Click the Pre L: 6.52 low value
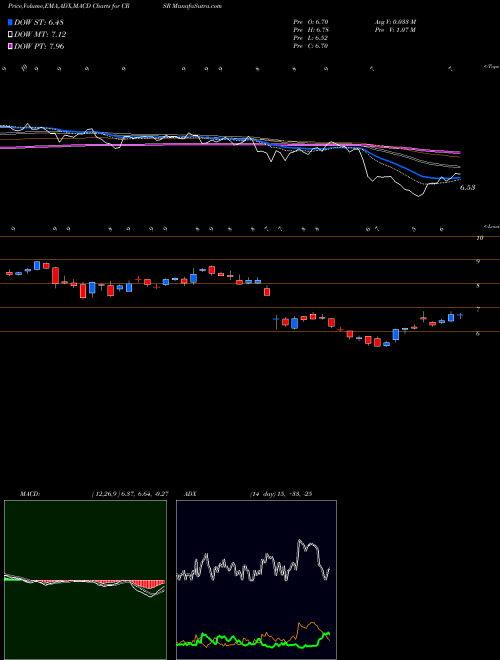This screenshot has height=660, width=500. pos(311,38)
